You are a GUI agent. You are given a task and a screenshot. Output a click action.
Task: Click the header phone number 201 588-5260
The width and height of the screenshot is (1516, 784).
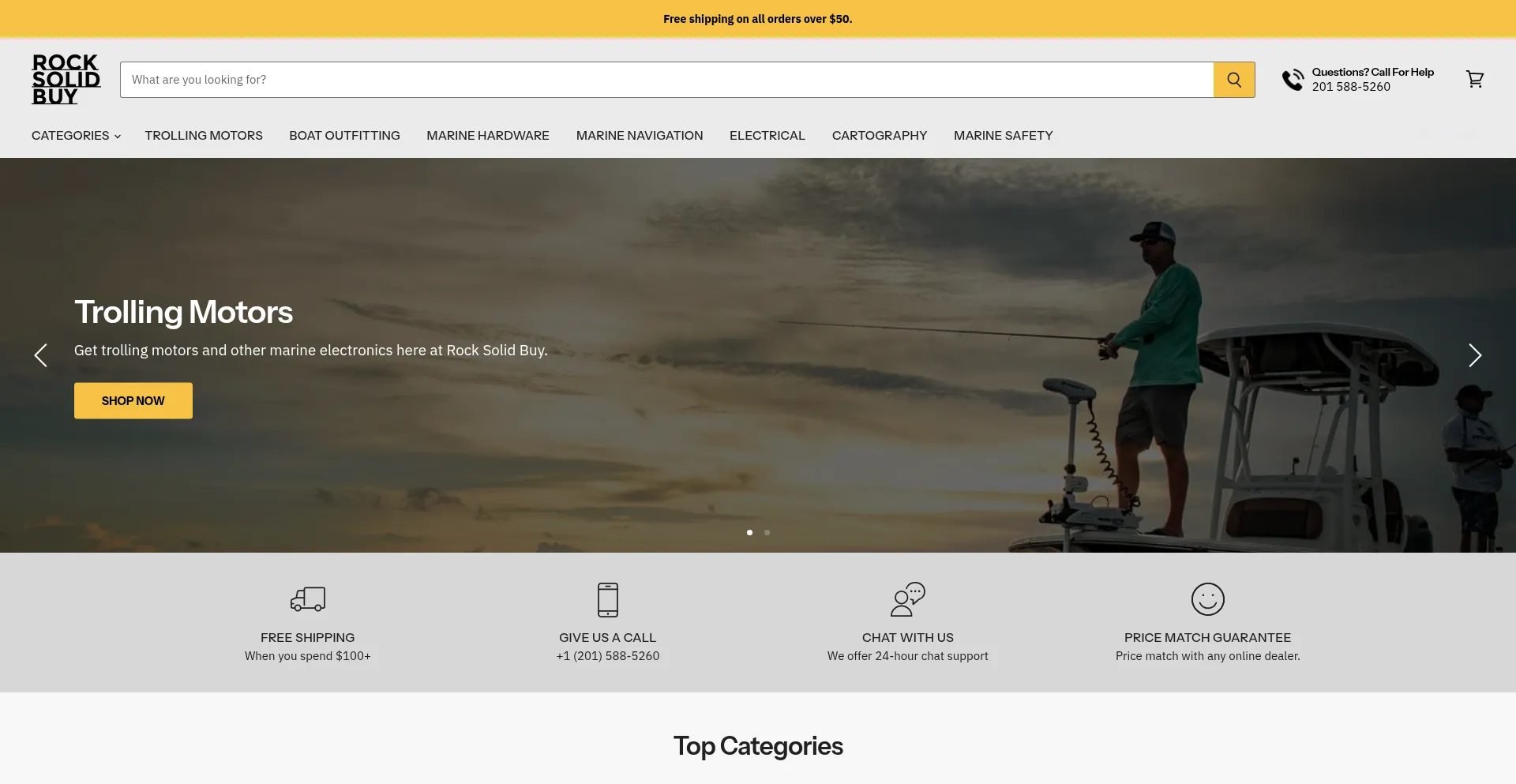[1351, 87]
